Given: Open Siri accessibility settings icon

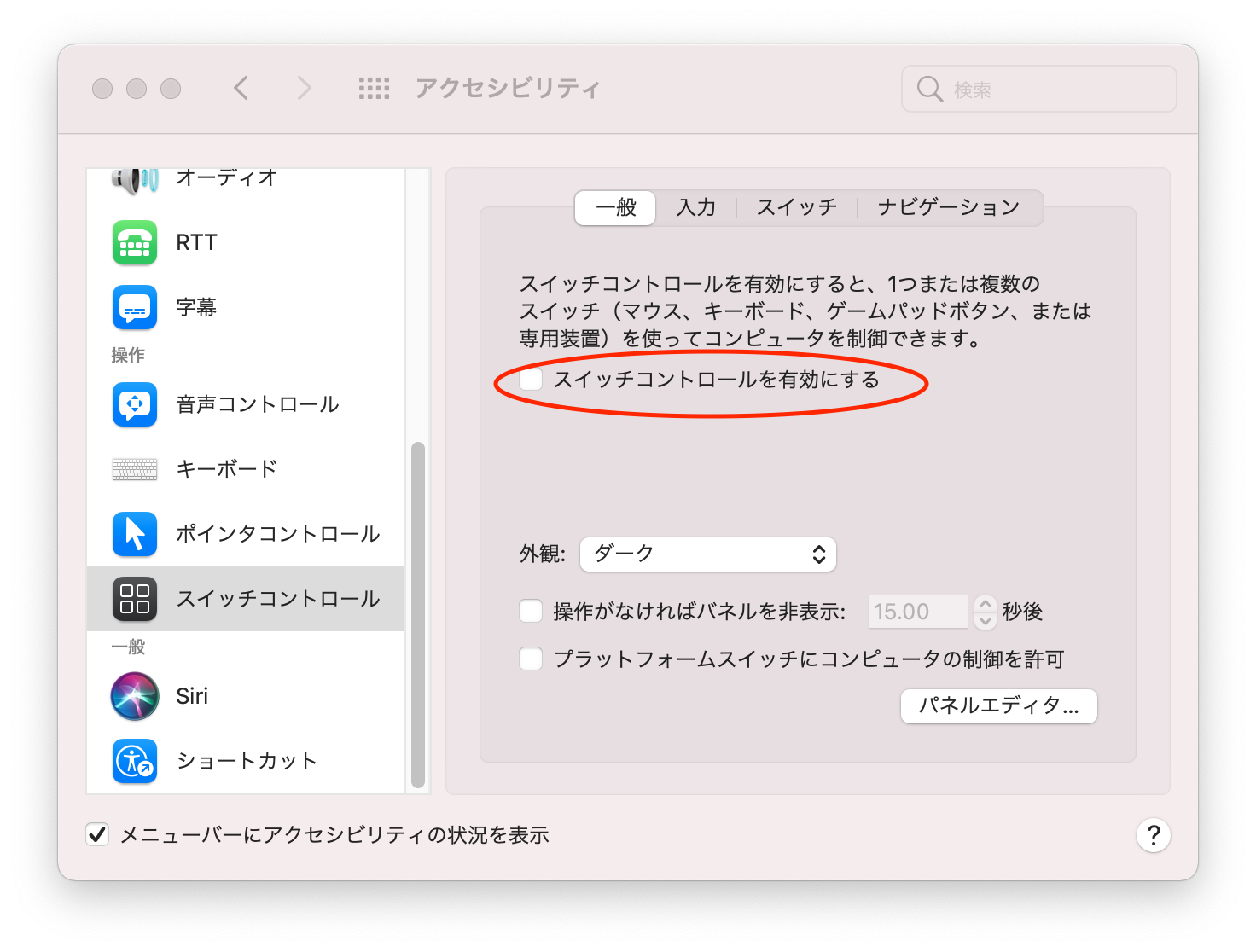Looking at the screenshot, I should click(134, 696).
